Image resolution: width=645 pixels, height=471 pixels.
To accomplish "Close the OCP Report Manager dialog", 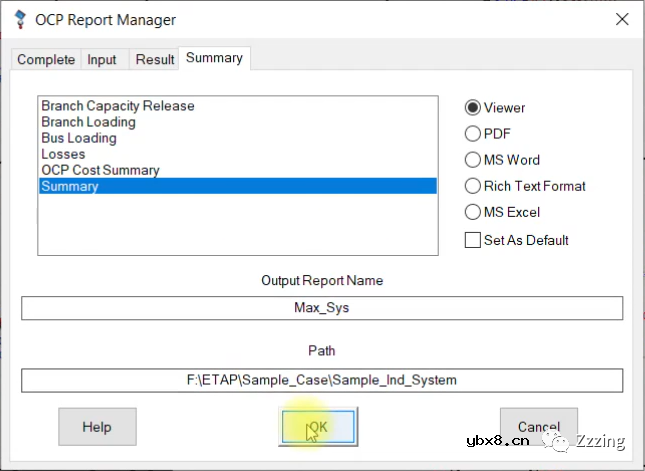I will [x=622, y=20].
